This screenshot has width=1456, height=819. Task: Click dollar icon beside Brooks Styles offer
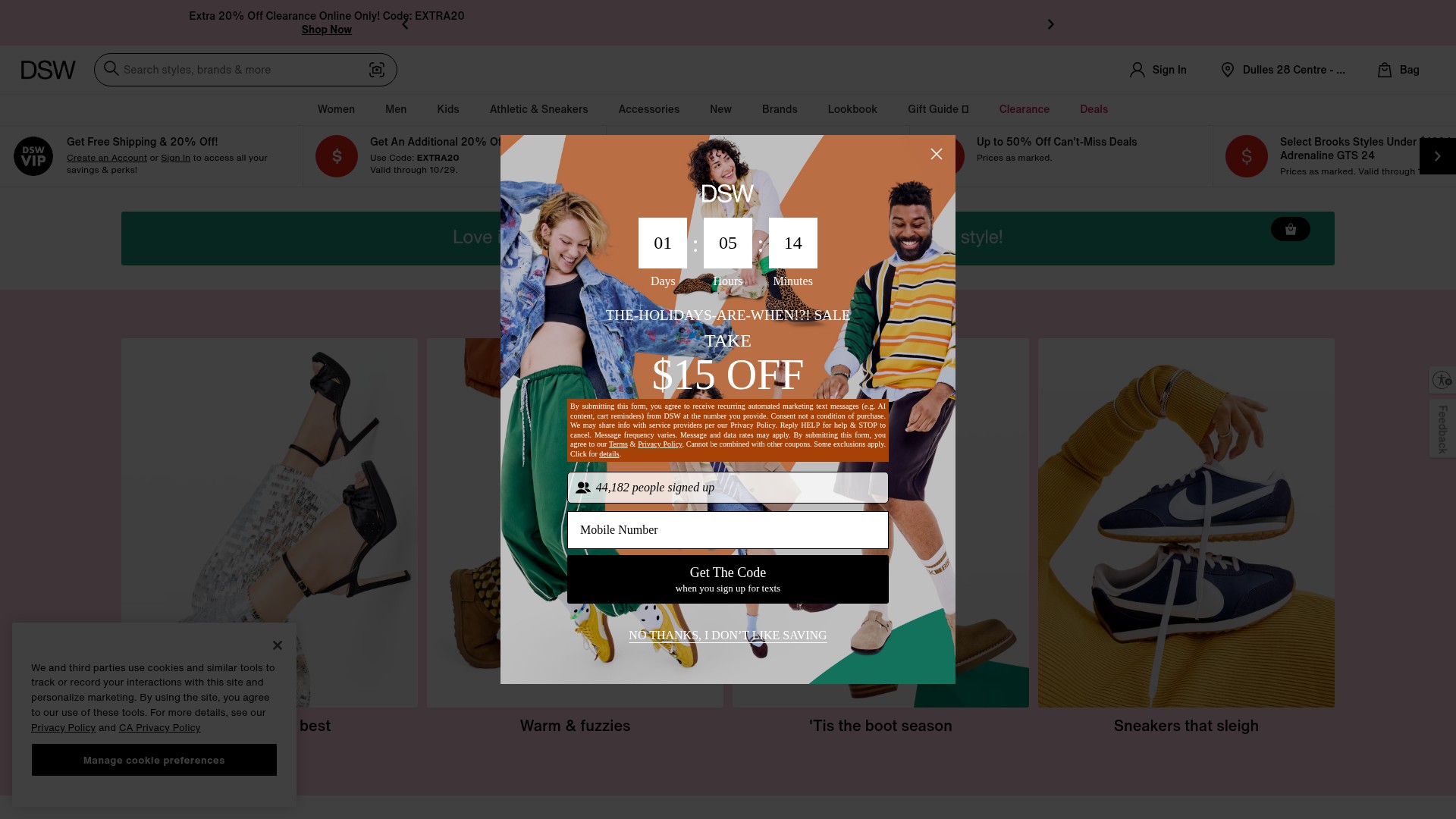point(1247,156)
